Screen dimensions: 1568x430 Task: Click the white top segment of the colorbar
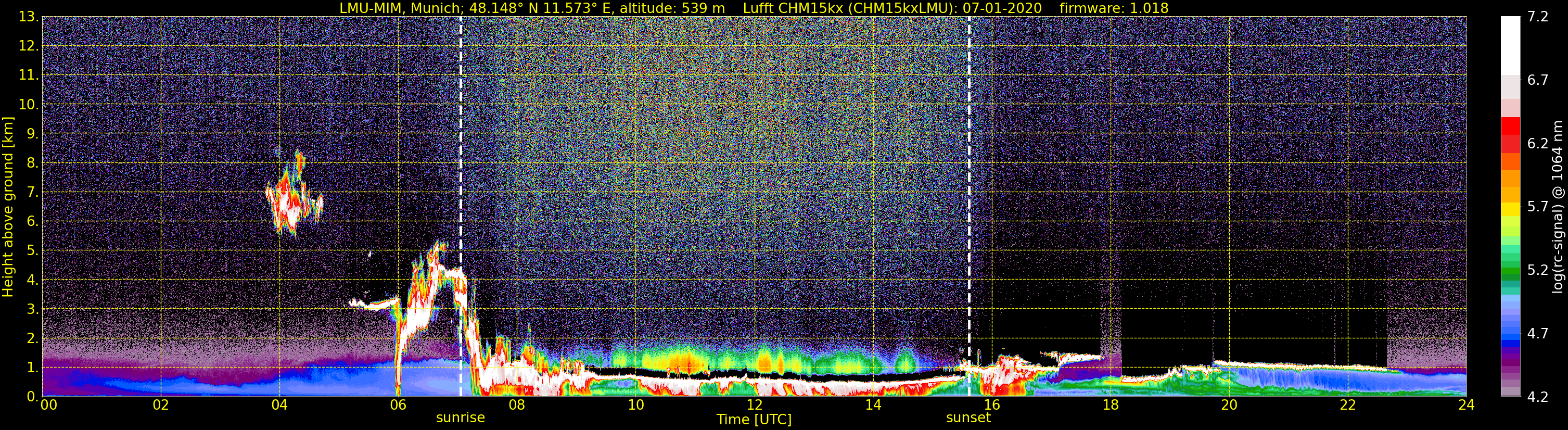1510,46
